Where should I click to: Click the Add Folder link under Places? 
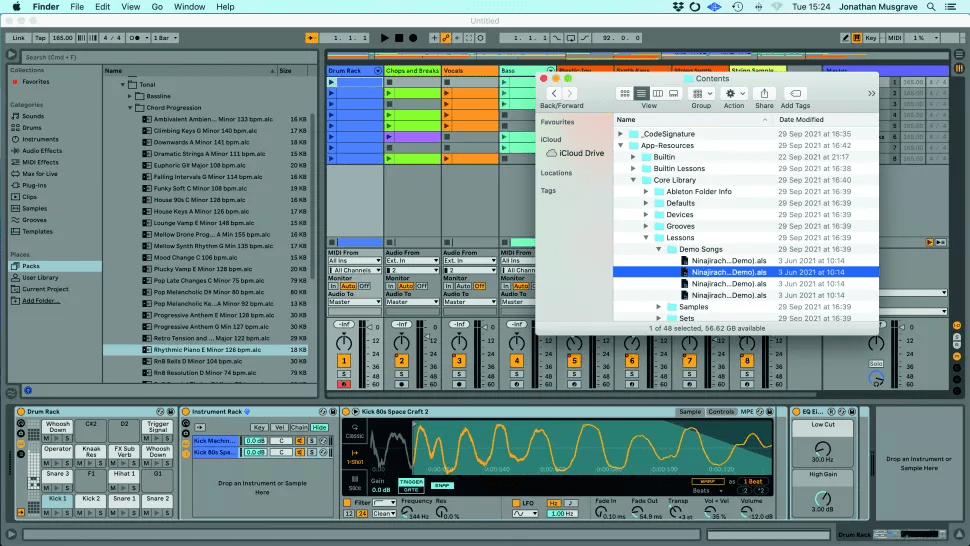point(41,300)
